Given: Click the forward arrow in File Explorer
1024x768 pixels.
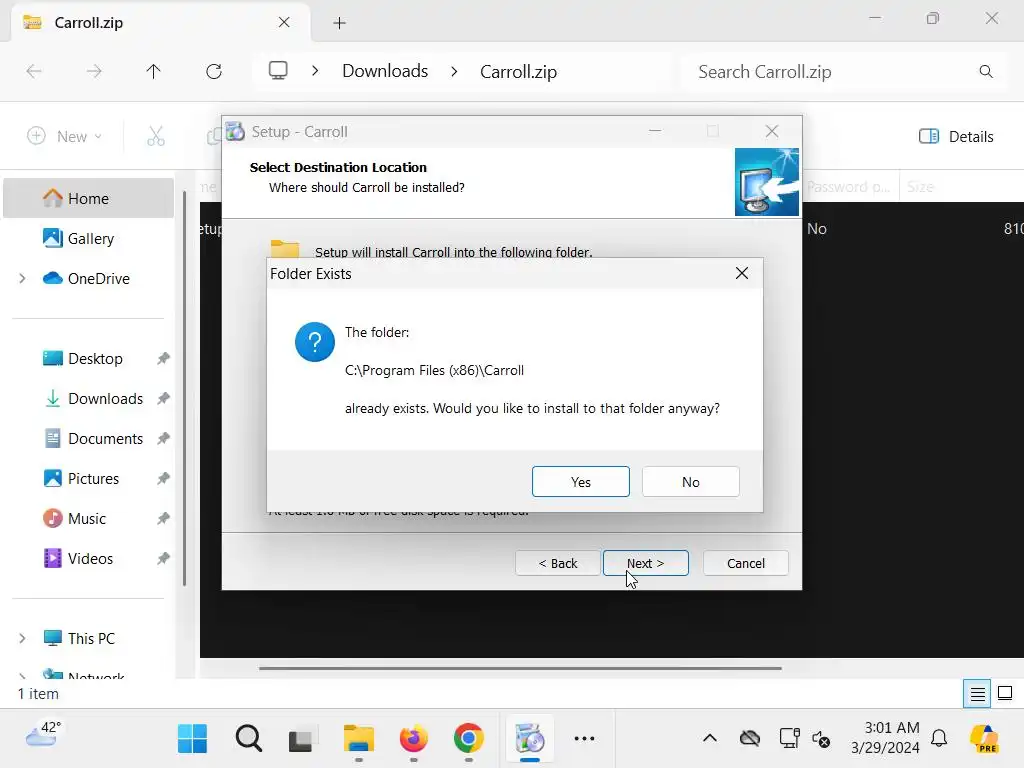Looking at the screenshot, I should click(x=94, y=71).
